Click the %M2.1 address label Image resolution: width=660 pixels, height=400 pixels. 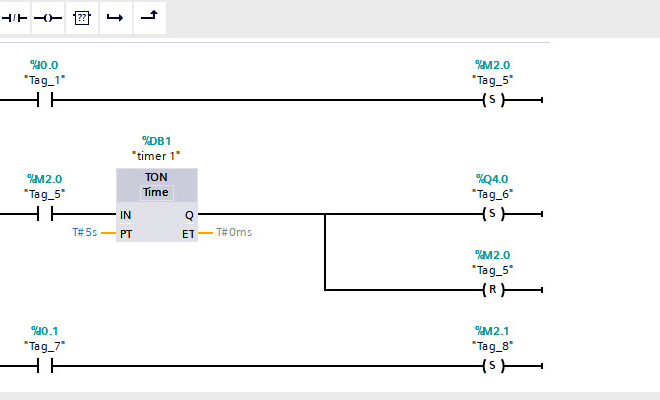(492, 331)
